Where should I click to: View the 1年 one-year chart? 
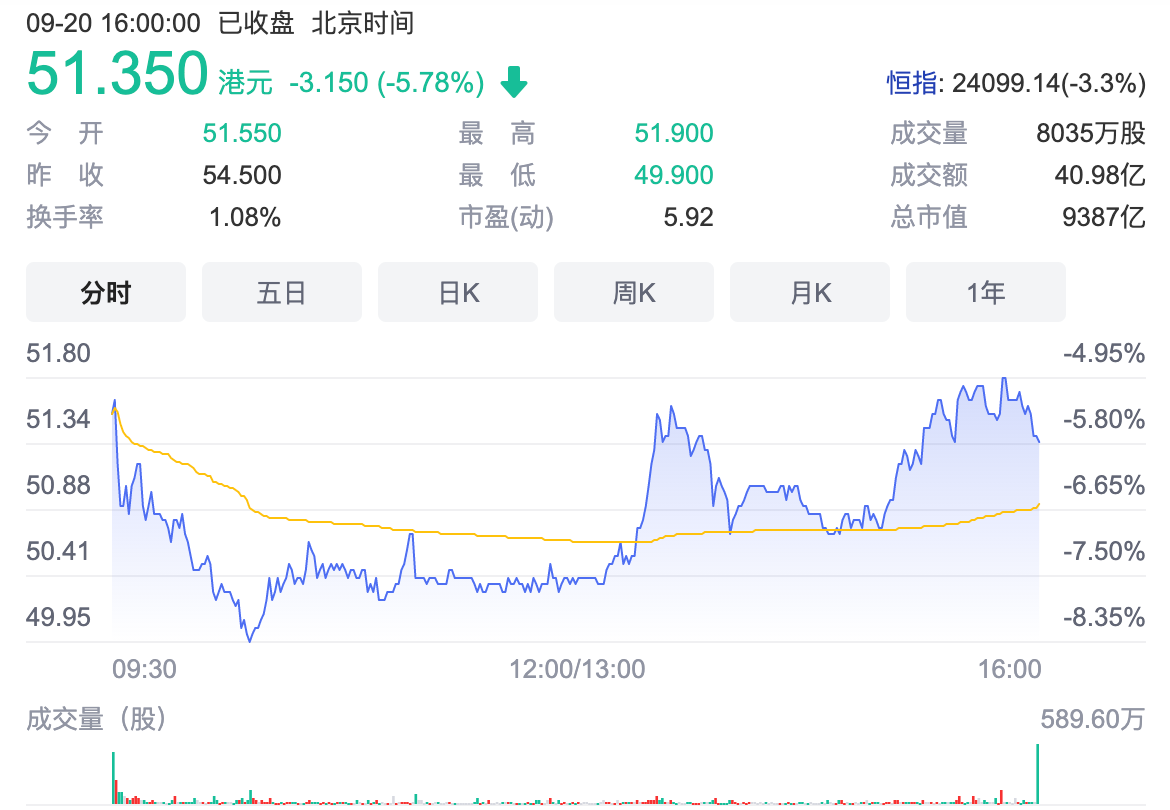click(x=985, y=291)
